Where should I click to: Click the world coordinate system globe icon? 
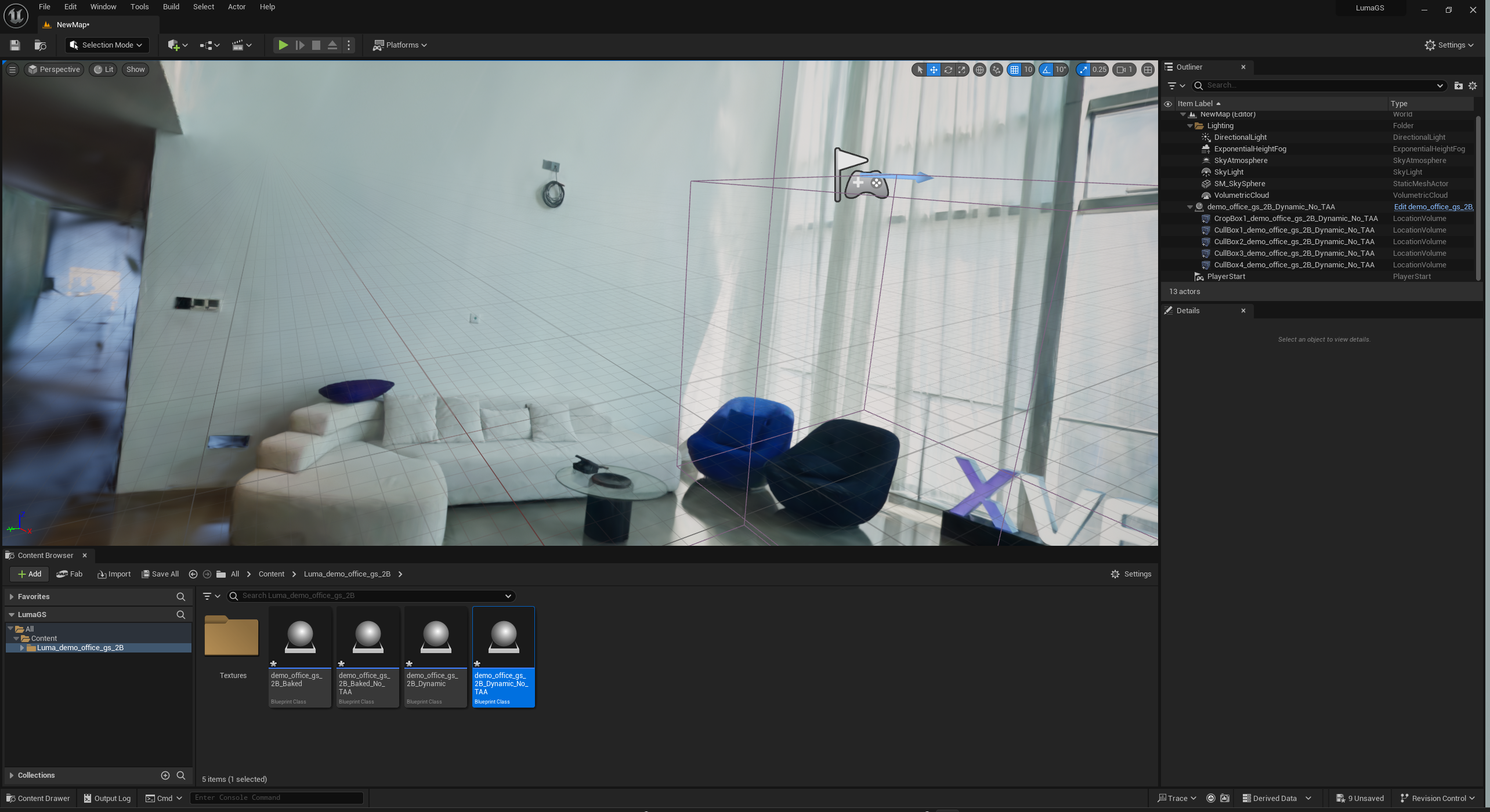click(979, 70)
